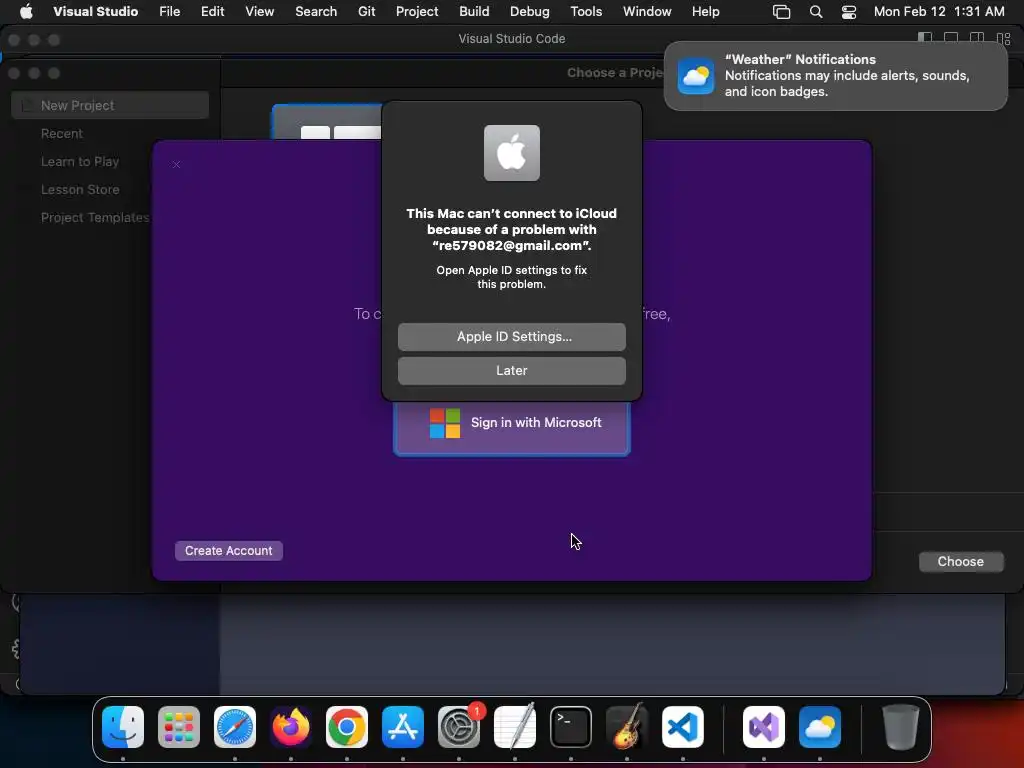
Task: Open Learn to Play in the sidebar
Action: click(x=80, y=161)
